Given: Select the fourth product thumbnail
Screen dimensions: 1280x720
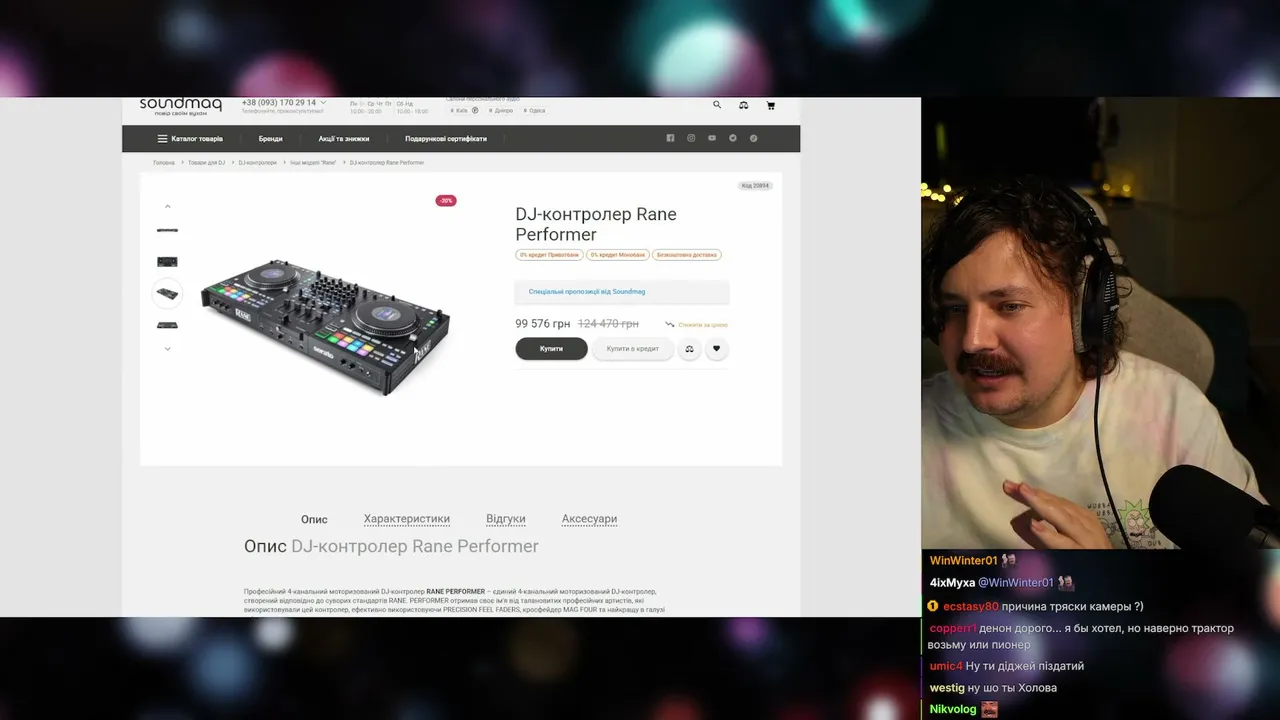Looking at the screenshot, I should click(167, 325).
